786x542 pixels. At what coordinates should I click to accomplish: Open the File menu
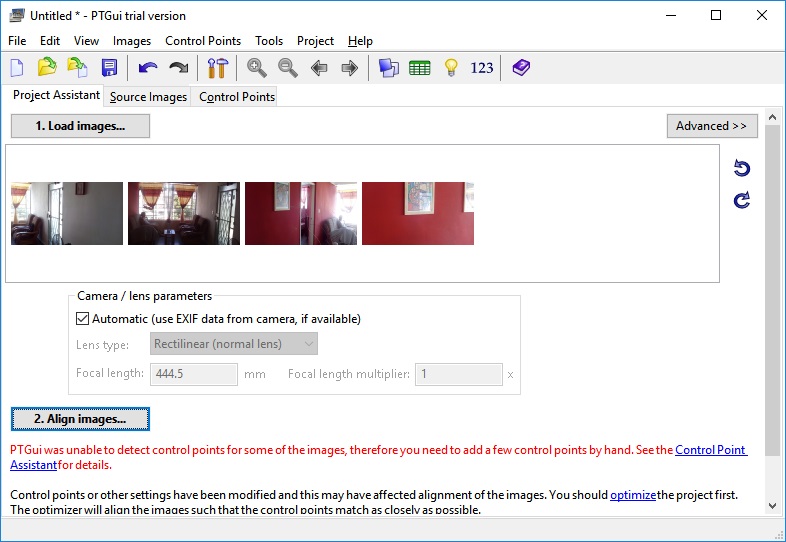17,41
